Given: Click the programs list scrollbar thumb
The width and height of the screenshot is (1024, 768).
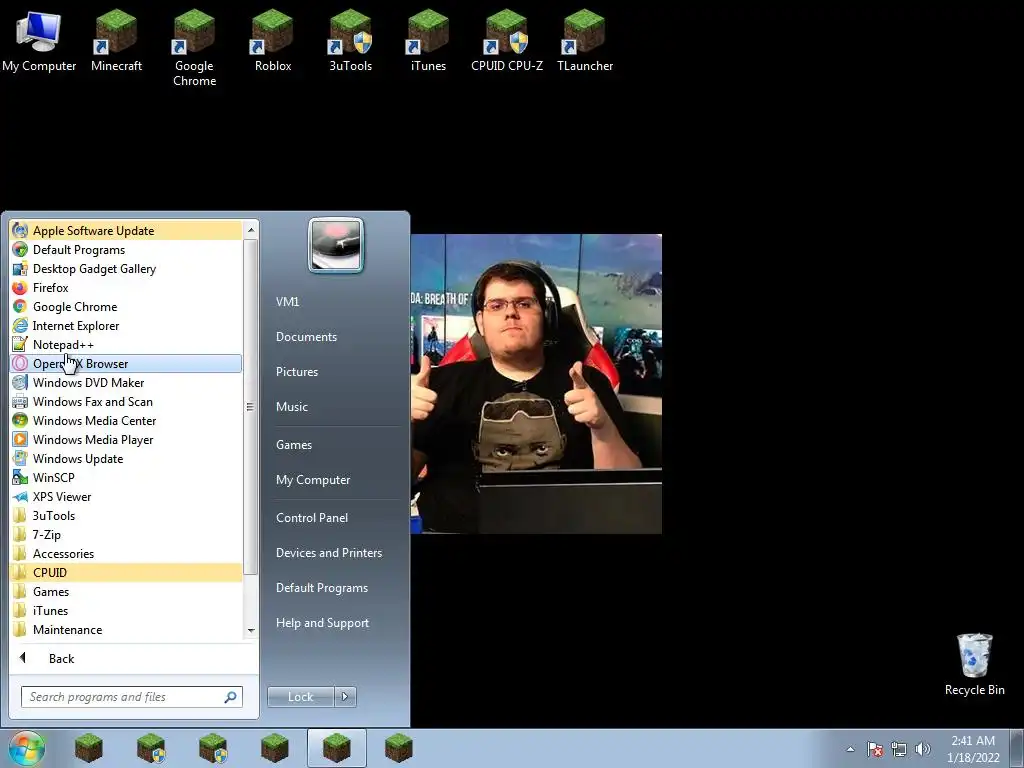Looking at the screenshot, I should pyautogui.click(x=251, y=407).
